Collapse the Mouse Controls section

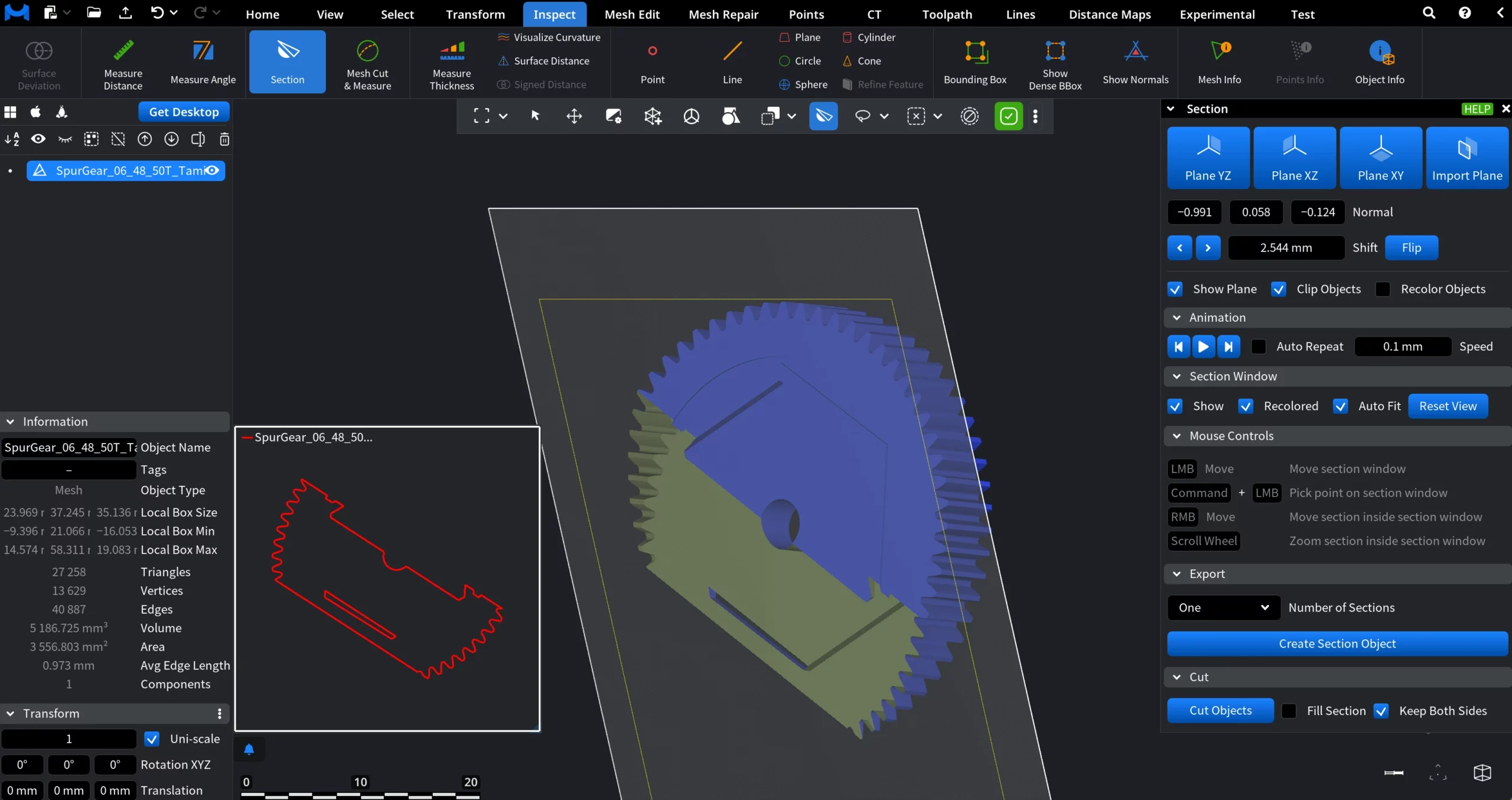point(1176,436)
